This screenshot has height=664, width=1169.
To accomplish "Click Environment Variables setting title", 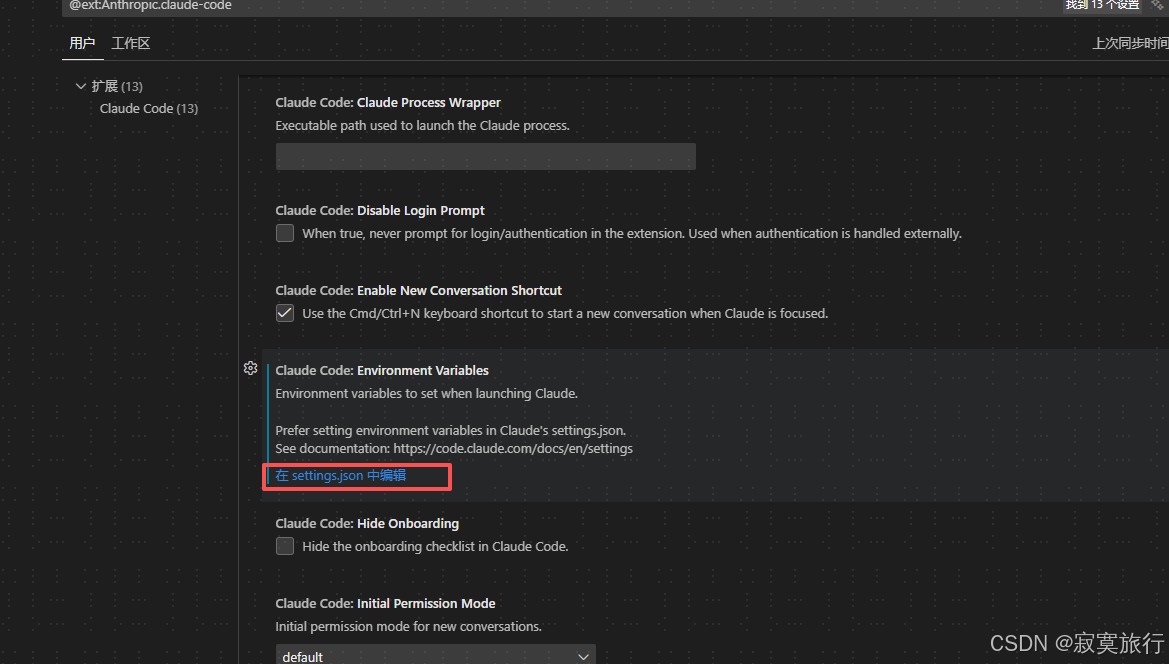I will click(382, 370).
